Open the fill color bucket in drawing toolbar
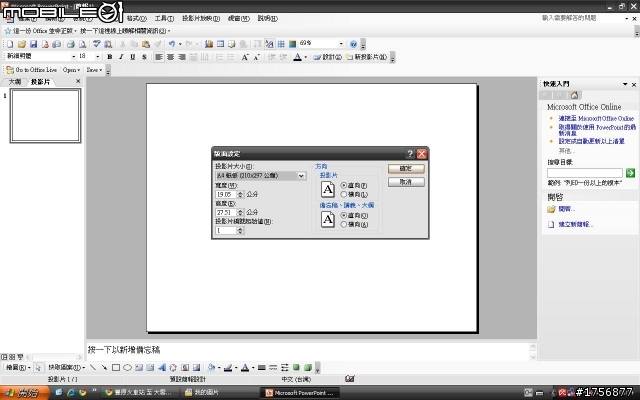The image size is (640, 400). click(x=211, y=368)
